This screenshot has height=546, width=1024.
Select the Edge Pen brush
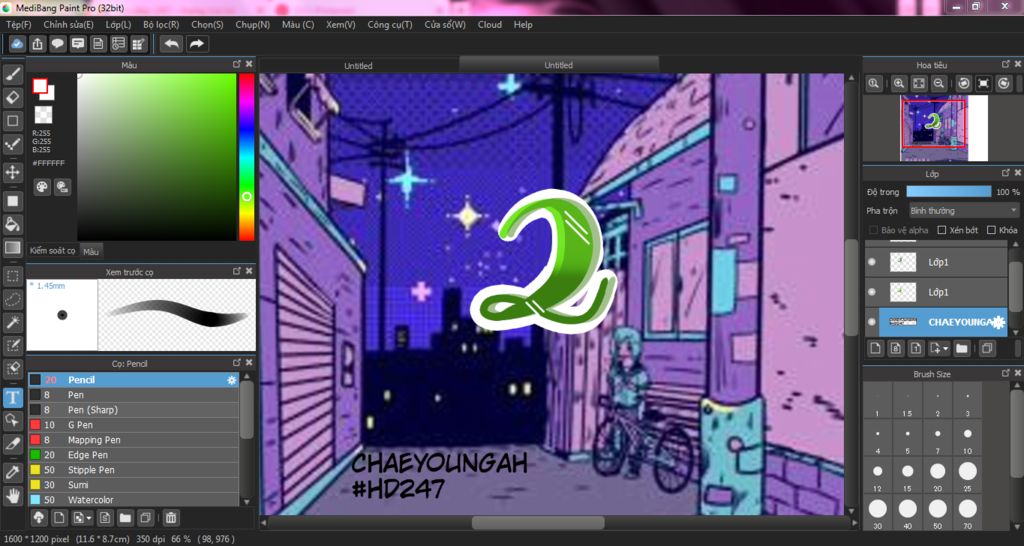133,455
